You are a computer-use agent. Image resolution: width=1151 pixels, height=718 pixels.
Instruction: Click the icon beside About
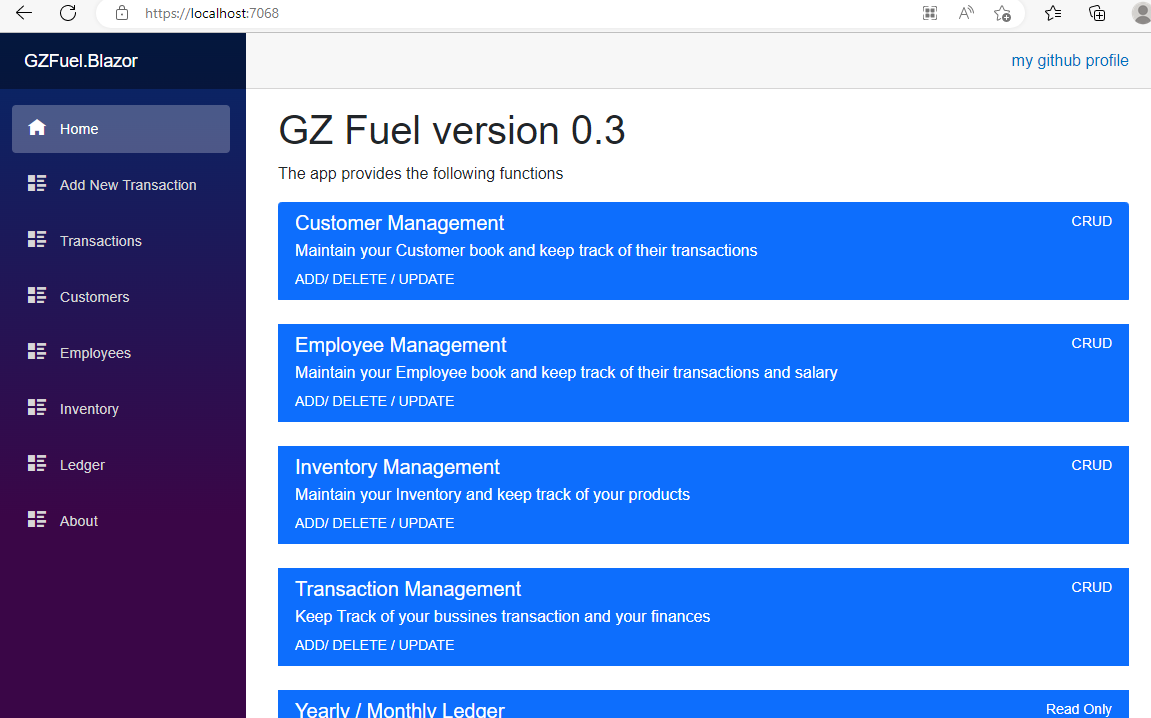(37, 519)
